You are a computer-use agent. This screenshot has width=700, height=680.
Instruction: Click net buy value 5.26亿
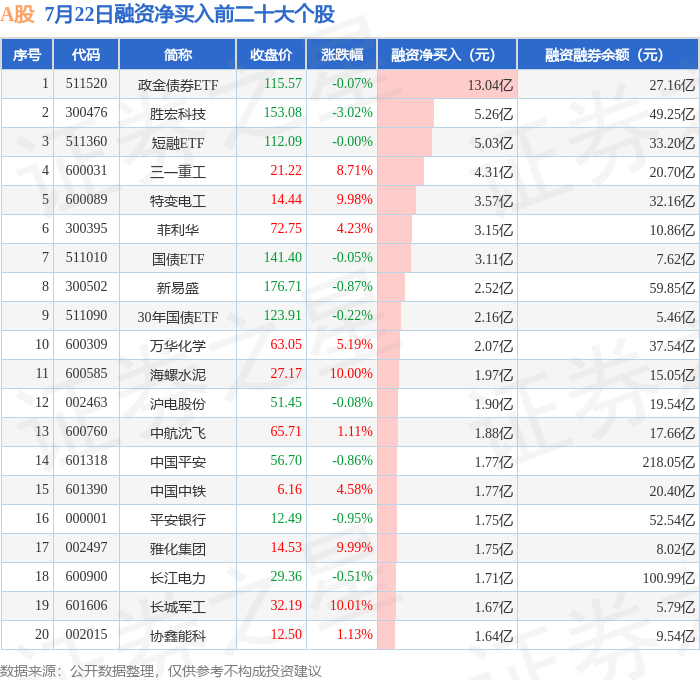tap(494, 114)
